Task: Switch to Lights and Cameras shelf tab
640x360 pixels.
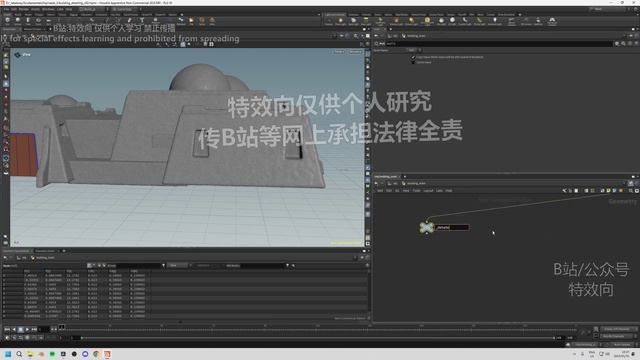Action: pyautogui.click(x=335, y=14)
